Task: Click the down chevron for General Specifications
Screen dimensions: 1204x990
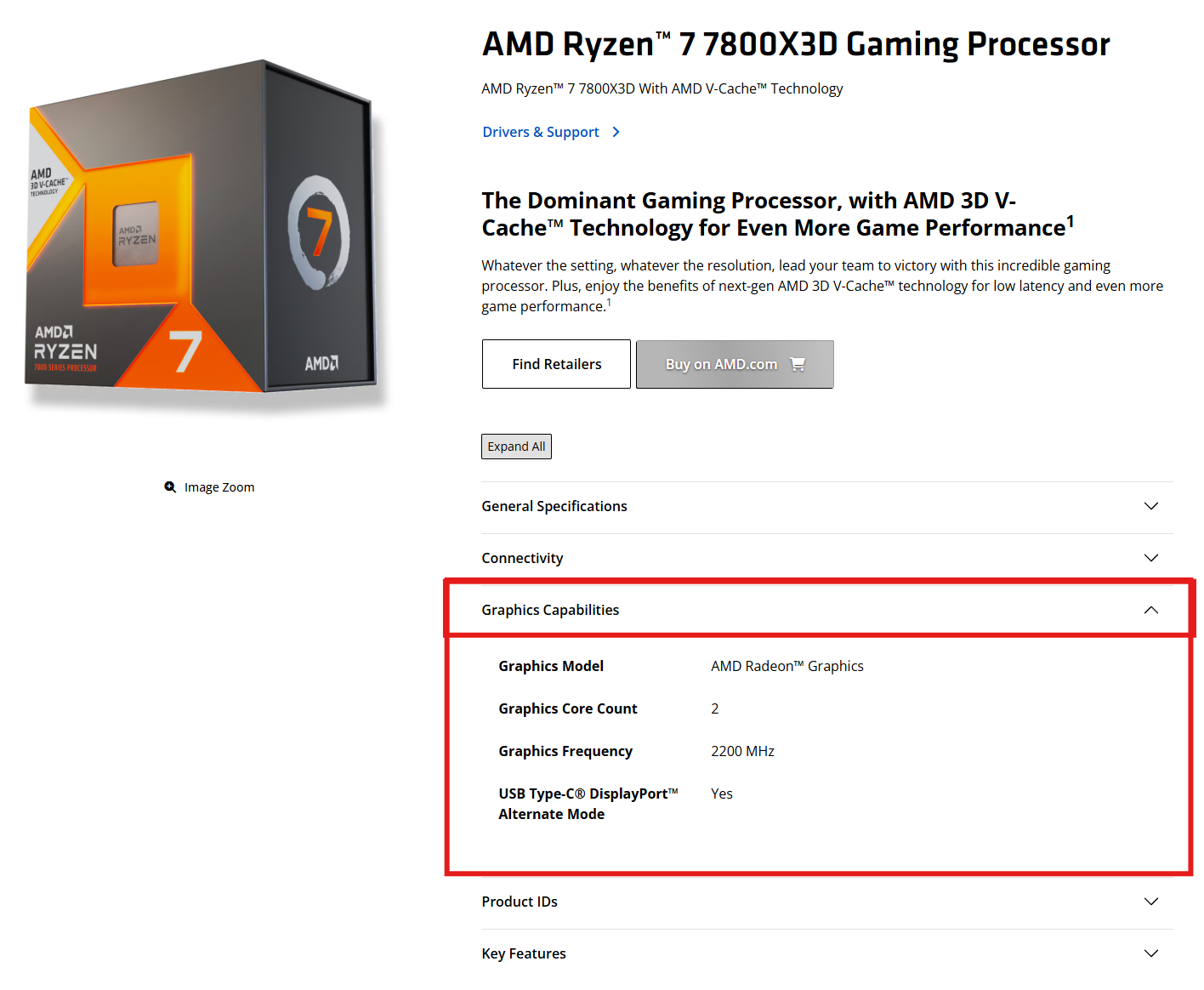Action: point(1151,506)
